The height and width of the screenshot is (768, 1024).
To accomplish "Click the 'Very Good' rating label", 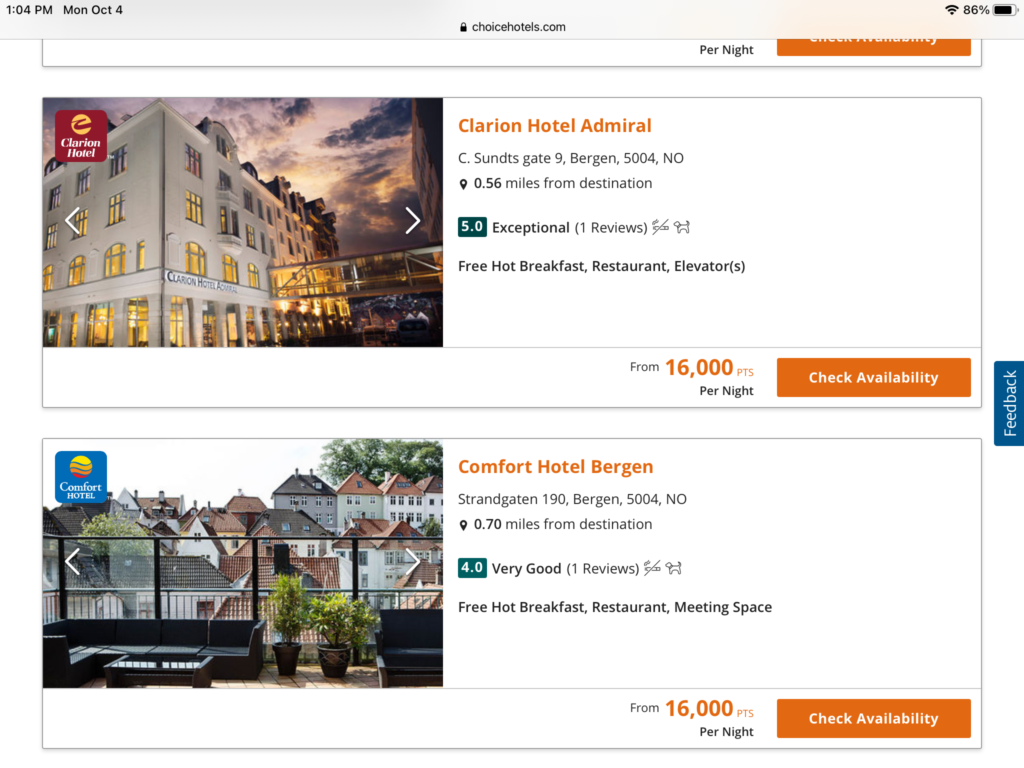I will coord(526,568).
